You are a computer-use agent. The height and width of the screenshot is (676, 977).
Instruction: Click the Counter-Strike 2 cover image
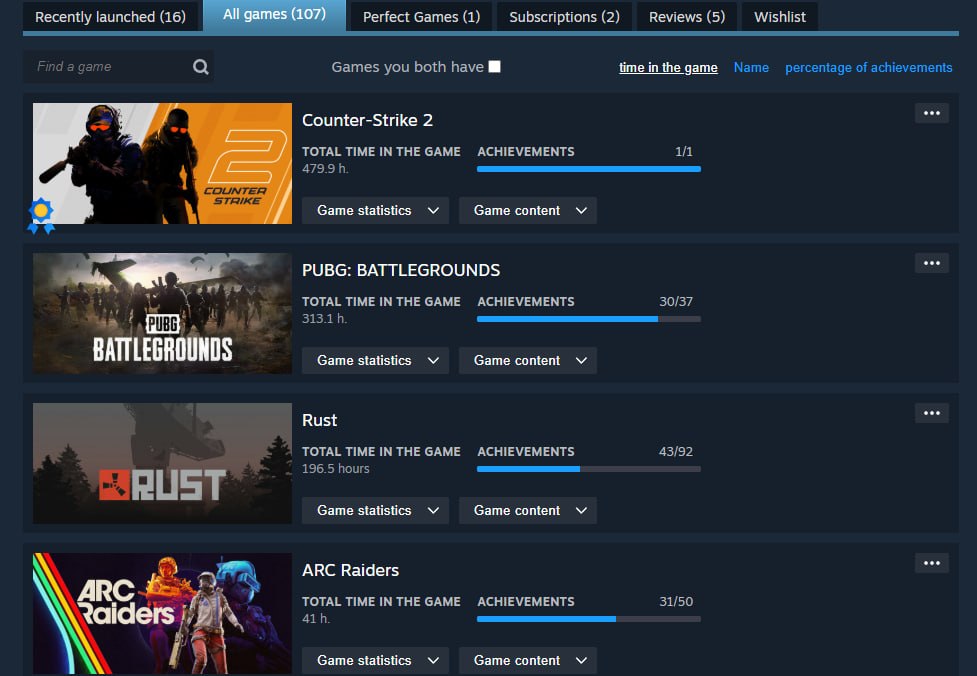click(x=162, y=163)
